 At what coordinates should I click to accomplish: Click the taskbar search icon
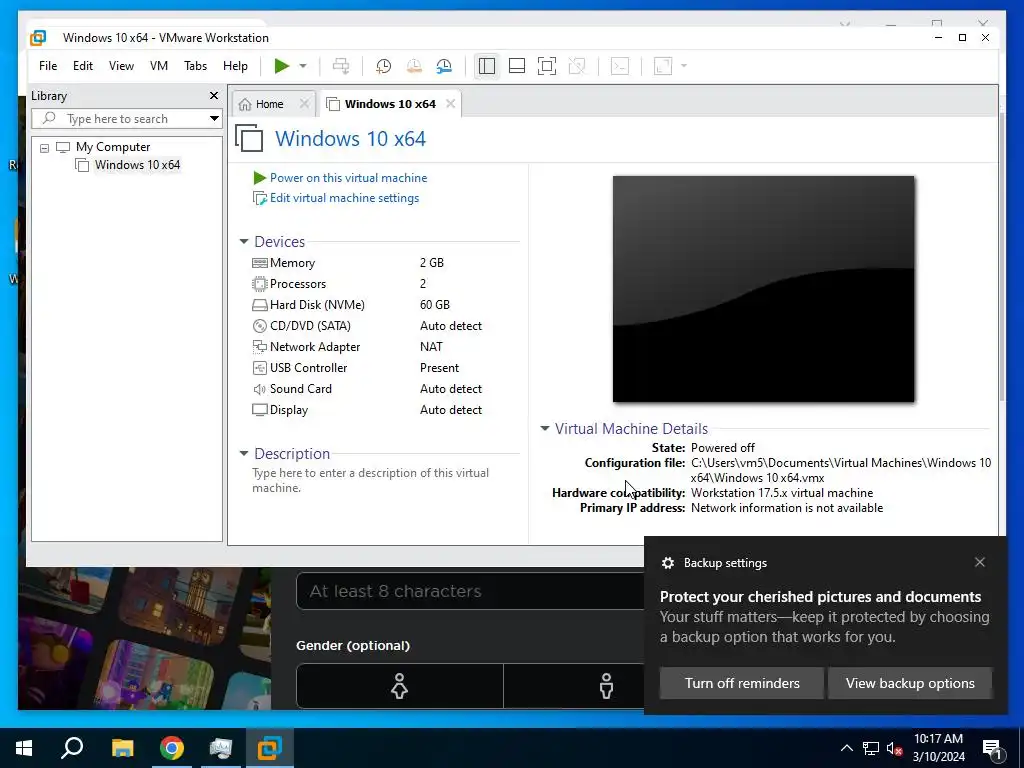pos(72,748)
